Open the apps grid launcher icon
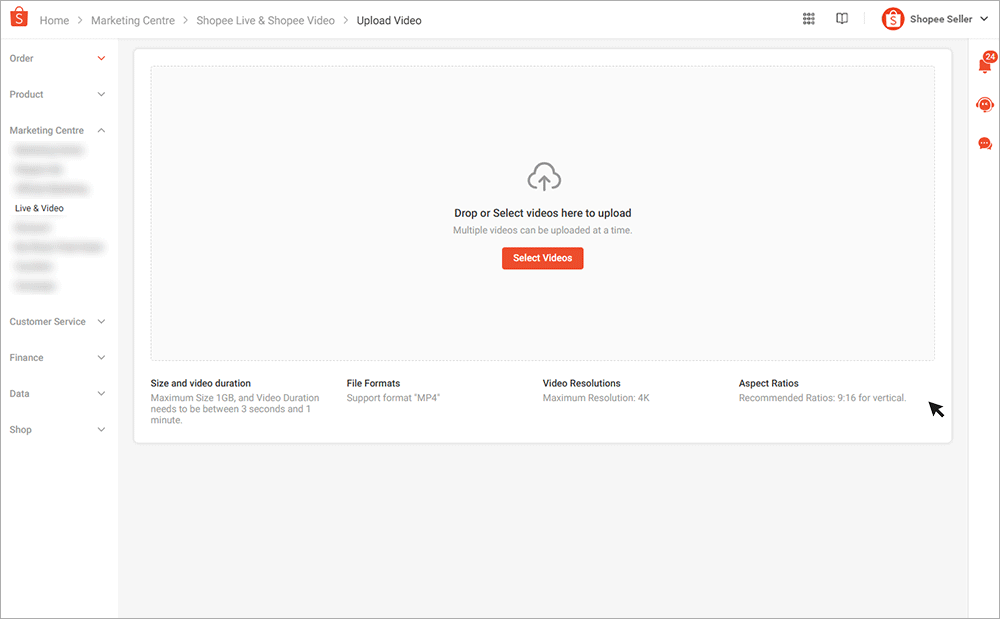Screen dimensions: 1000x619 click(808, 18)
